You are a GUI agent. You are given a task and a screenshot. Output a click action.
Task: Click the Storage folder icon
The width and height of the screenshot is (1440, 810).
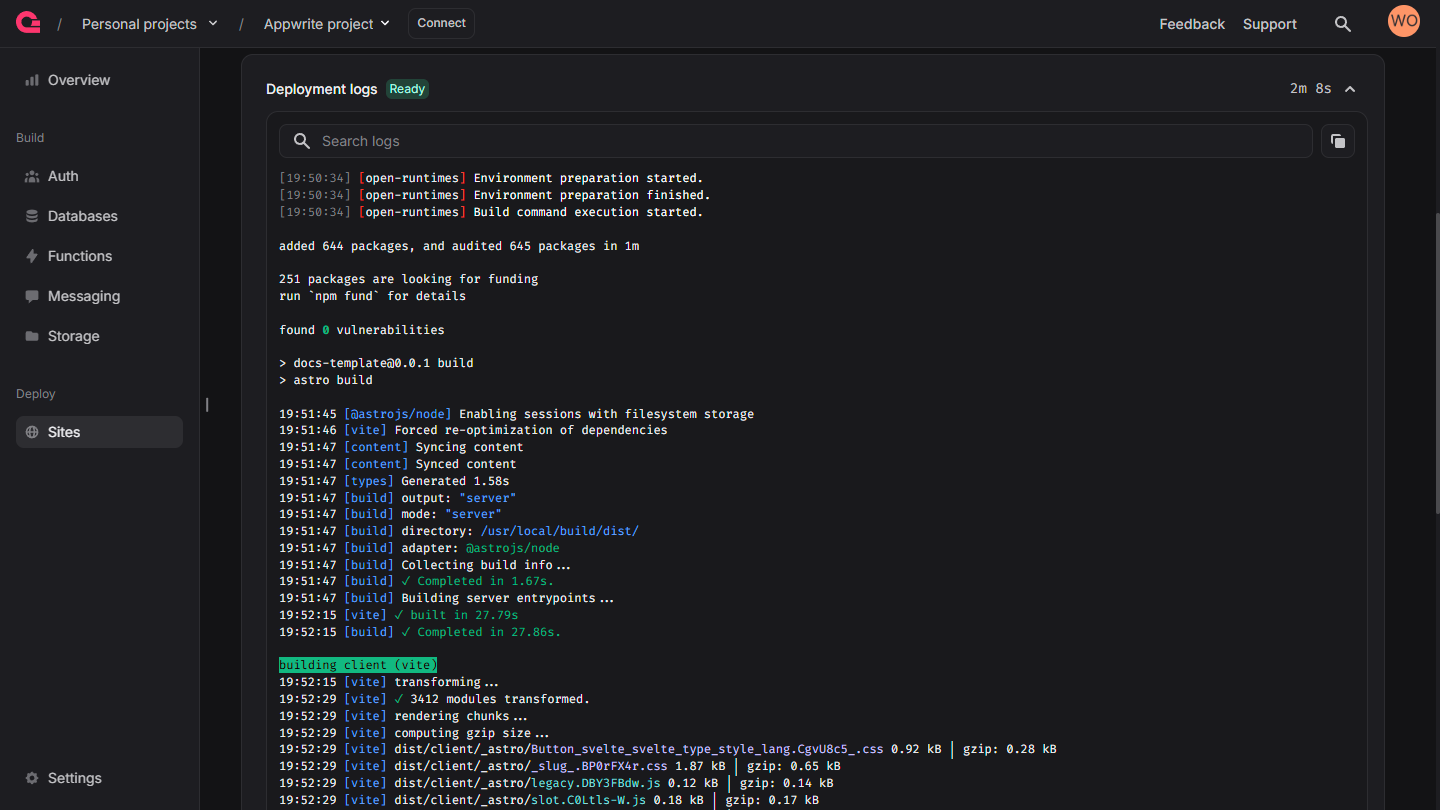32,336
